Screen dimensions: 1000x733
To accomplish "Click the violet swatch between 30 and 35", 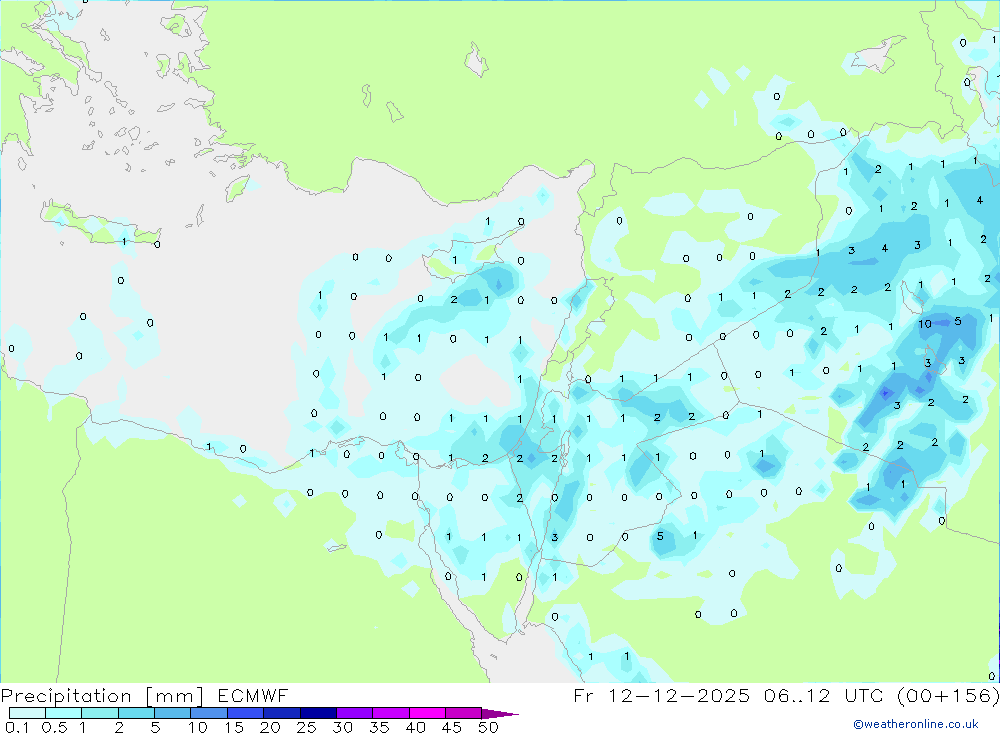I will (x=355, y=713).
